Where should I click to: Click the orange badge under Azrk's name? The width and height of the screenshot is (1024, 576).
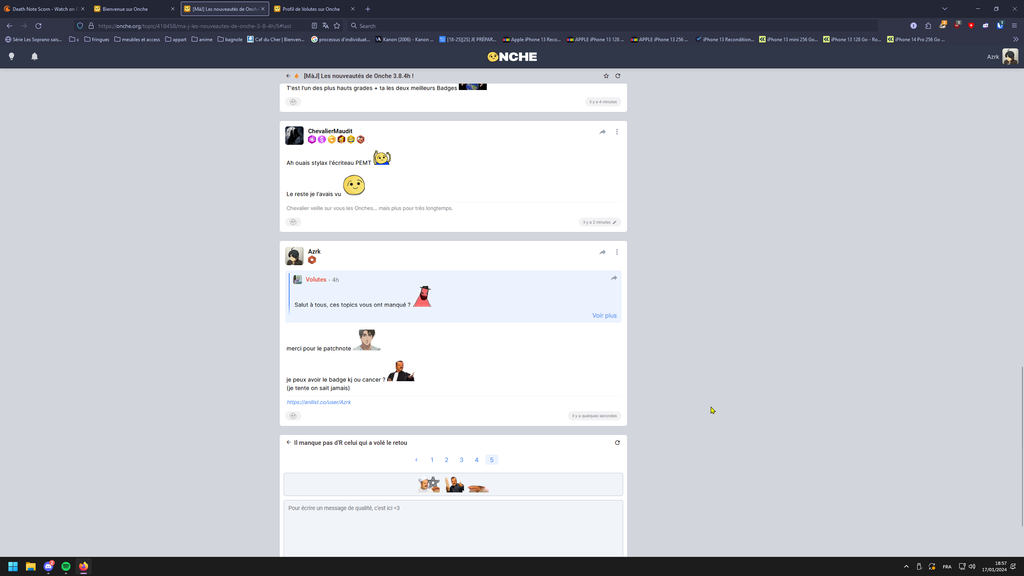point(312,260)
